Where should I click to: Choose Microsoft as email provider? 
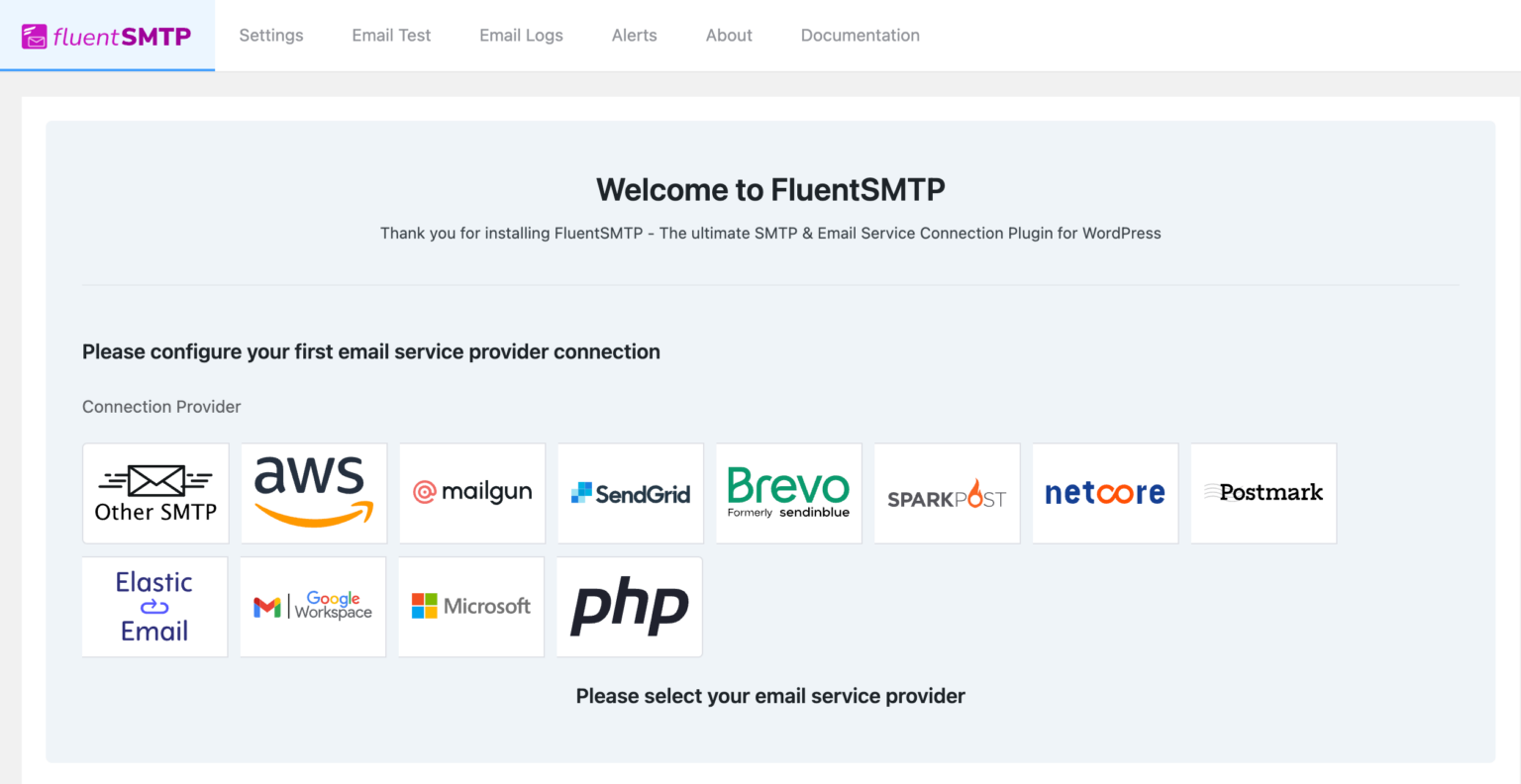click(x=470, y=606)
